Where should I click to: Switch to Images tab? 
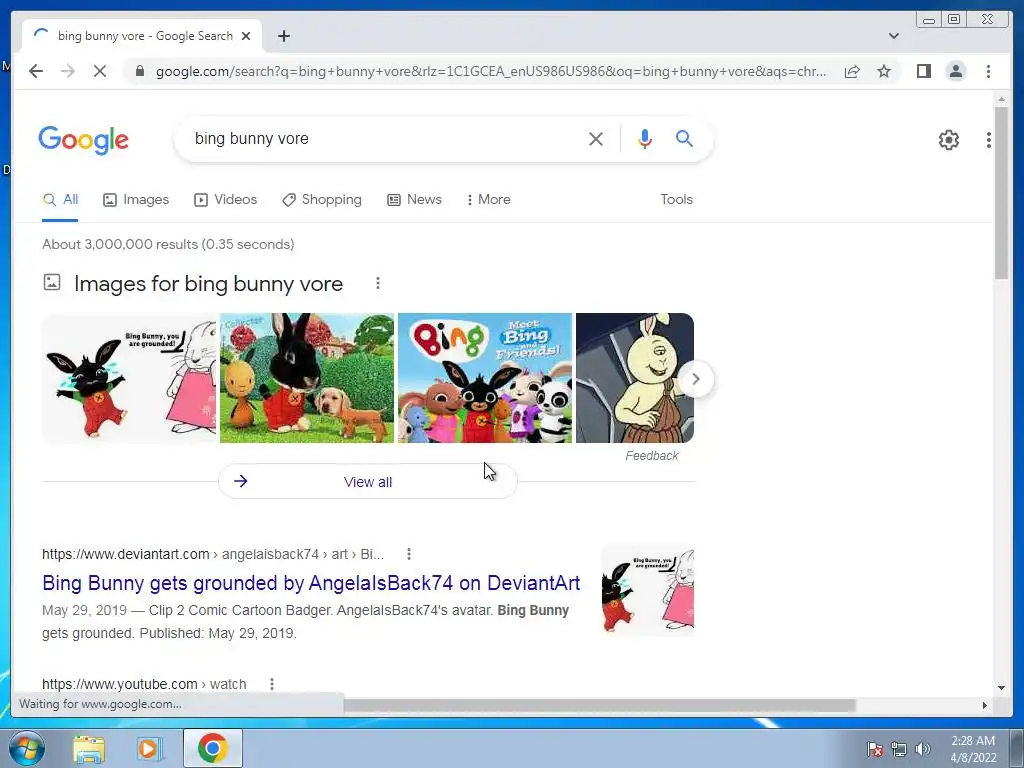[x=136, y=200]
